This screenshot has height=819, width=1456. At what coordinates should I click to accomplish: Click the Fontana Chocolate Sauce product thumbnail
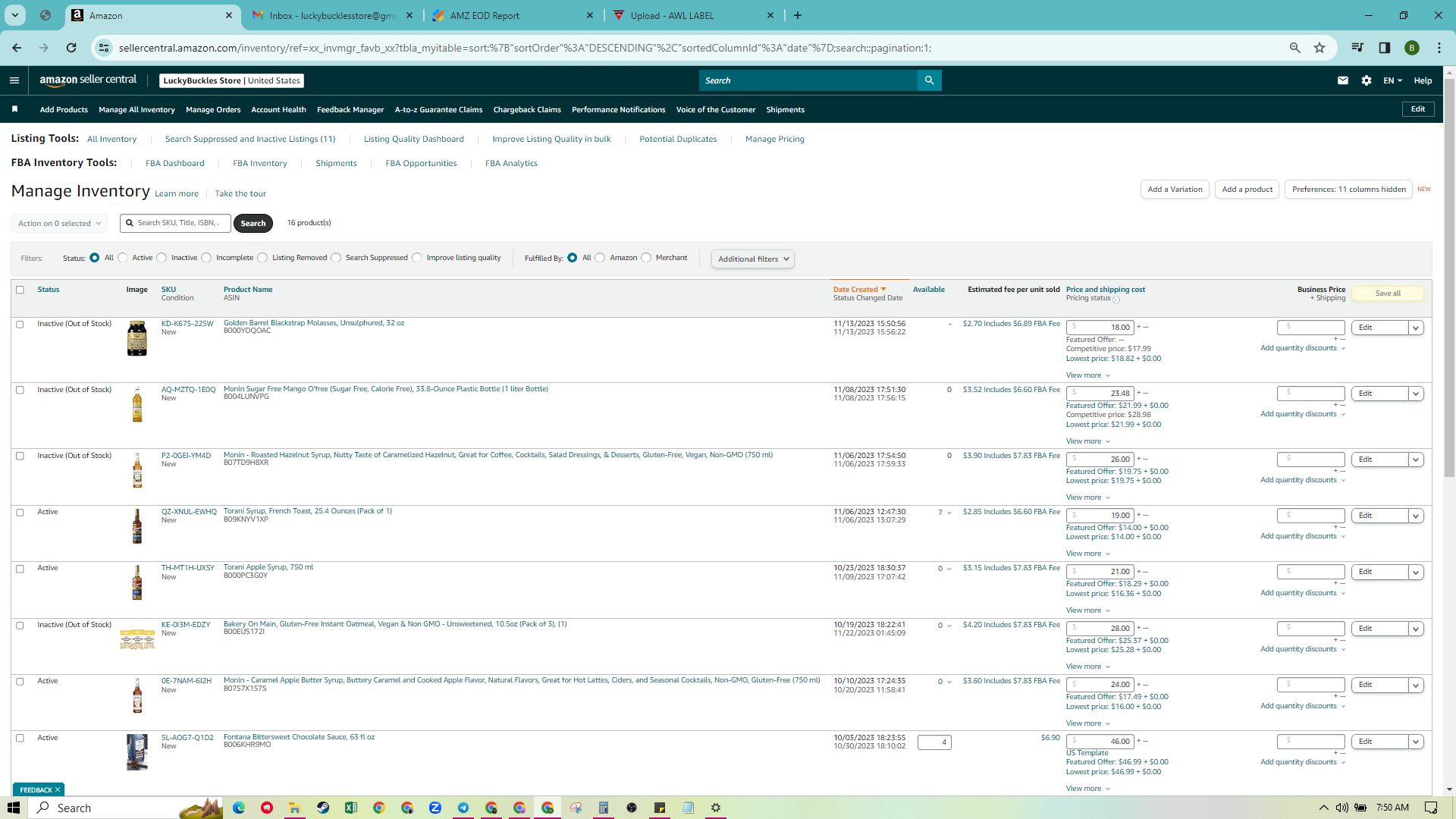(137, 752)
